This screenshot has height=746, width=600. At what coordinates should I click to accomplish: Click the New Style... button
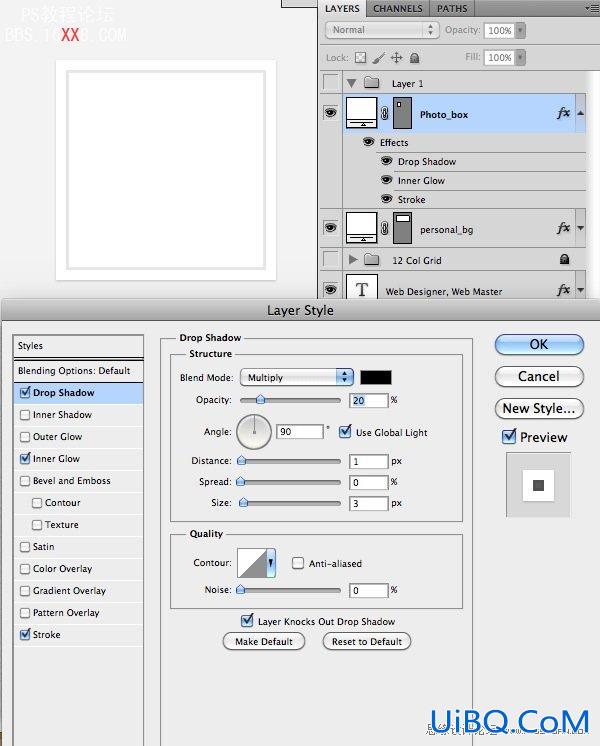539,408
